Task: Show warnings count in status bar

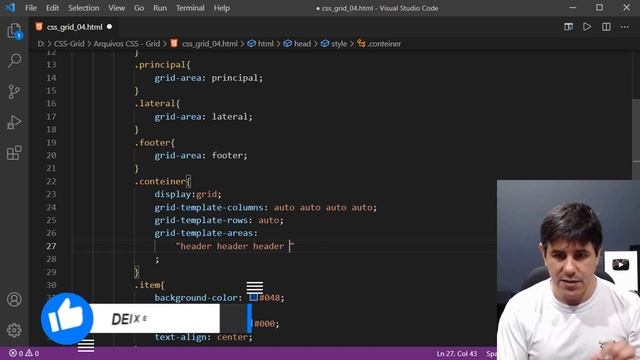Action: [x=32, y=353]
